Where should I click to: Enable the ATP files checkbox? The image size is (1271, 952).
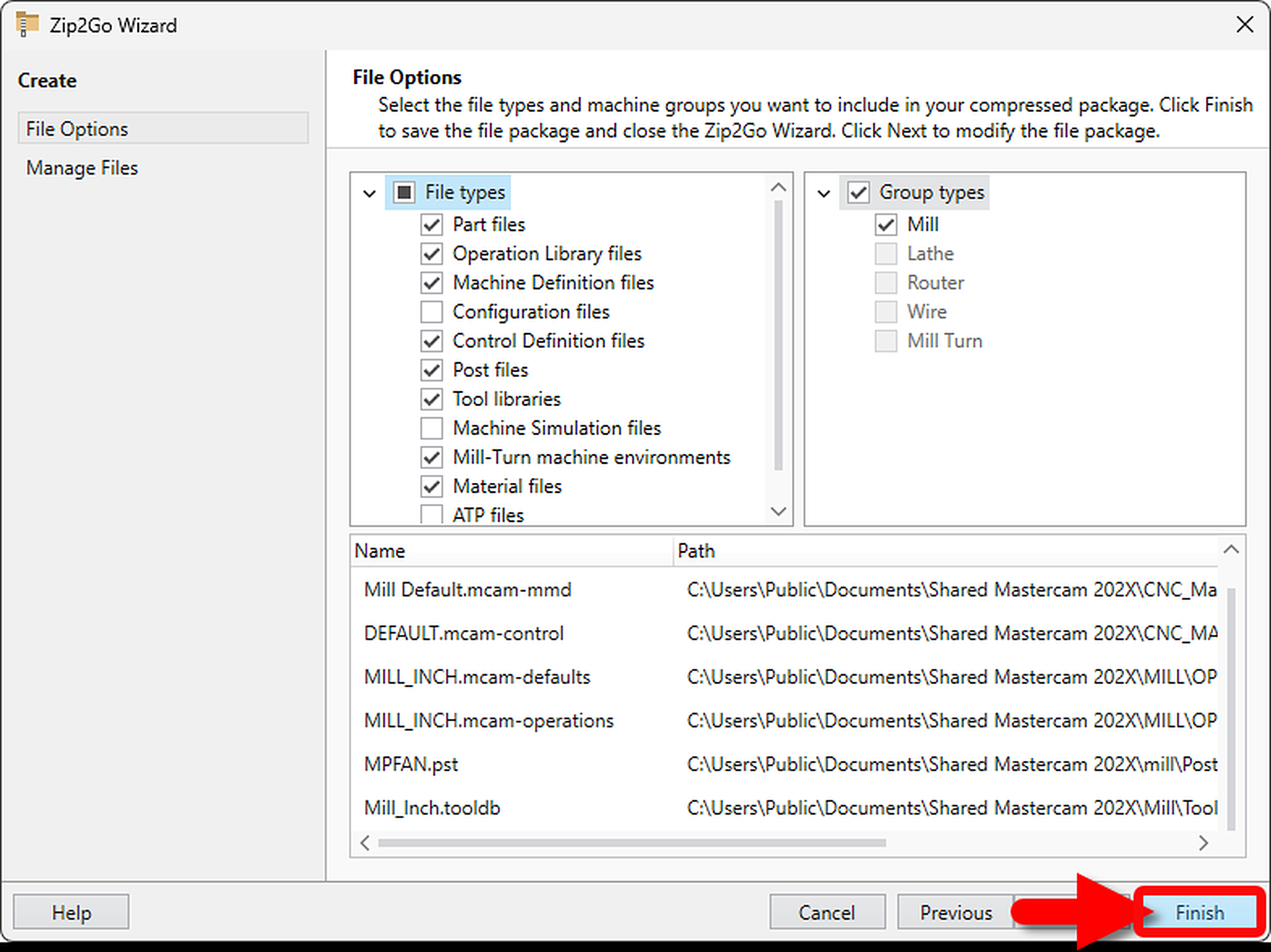tap(431, 514)
